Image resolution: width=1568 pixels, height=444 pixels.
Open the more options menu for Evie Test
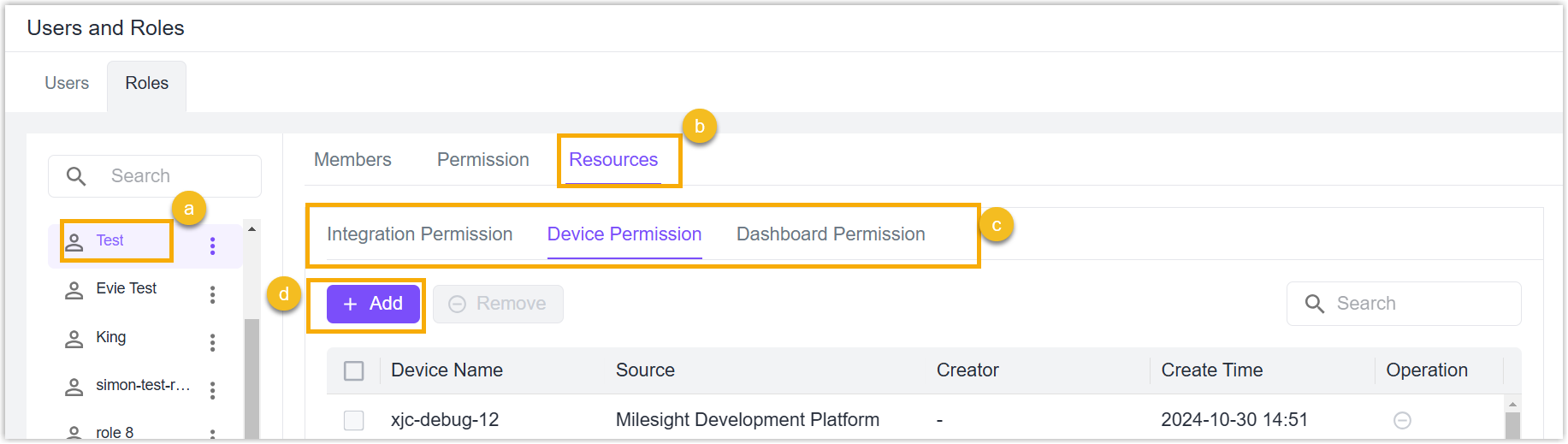click(213, 294)
